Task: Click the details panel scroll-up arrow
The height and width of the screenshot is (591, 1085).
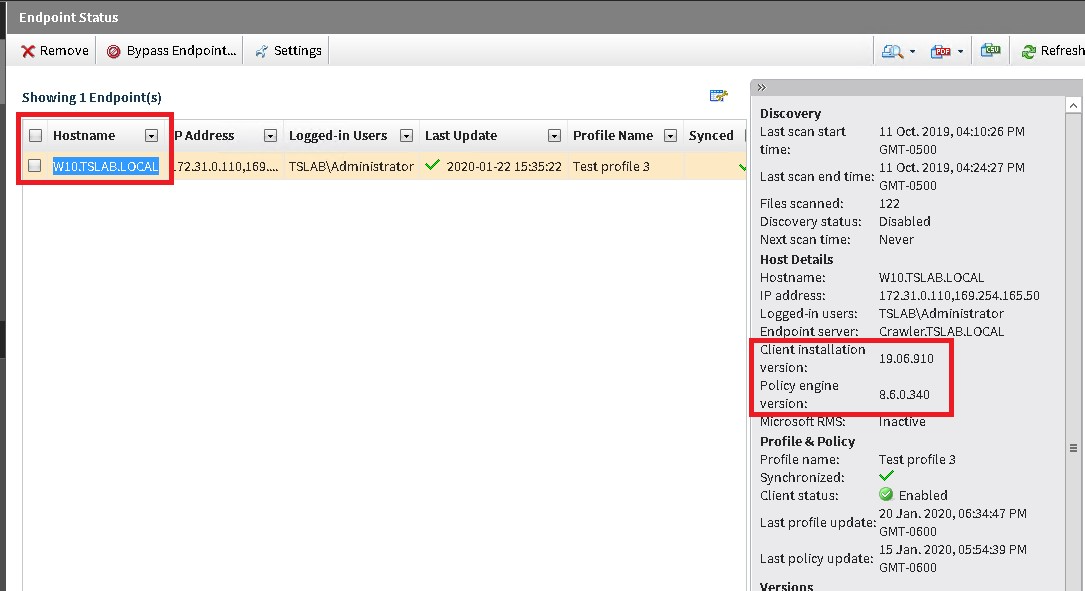Action: [1075, 105]
